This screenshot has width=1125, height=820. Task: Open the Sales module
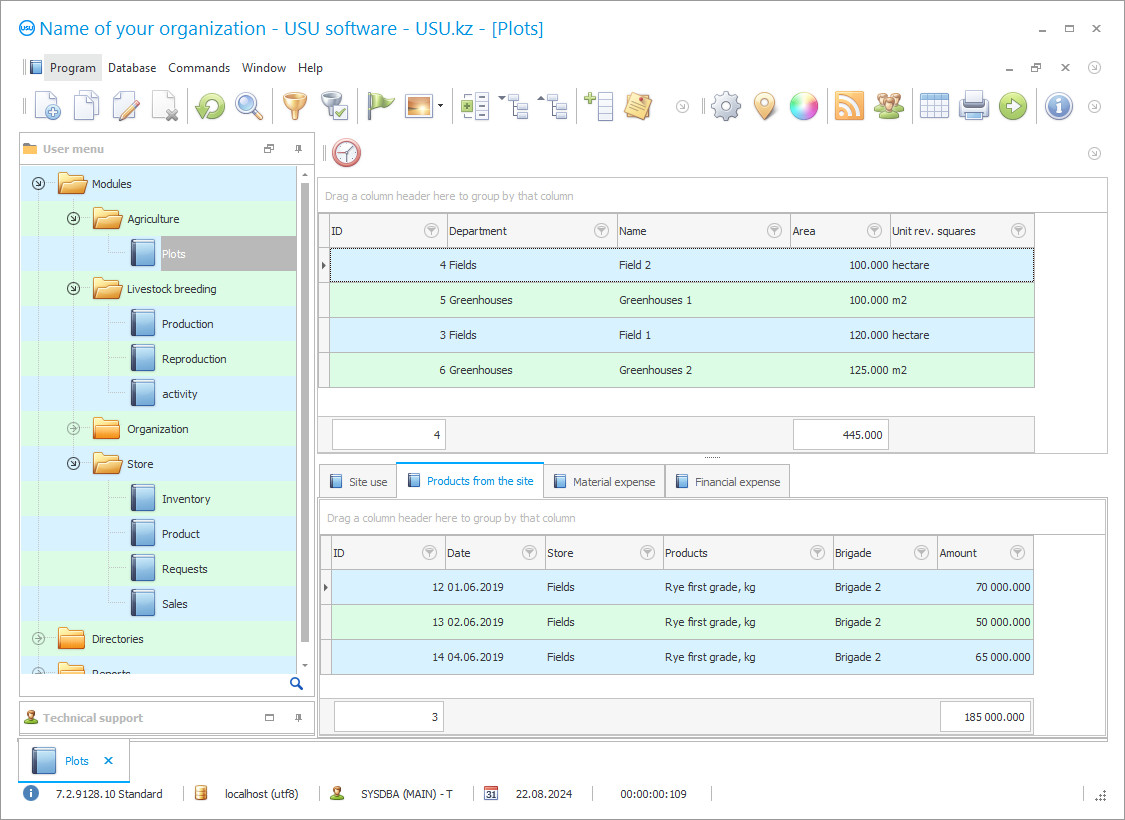coord(174,604)
